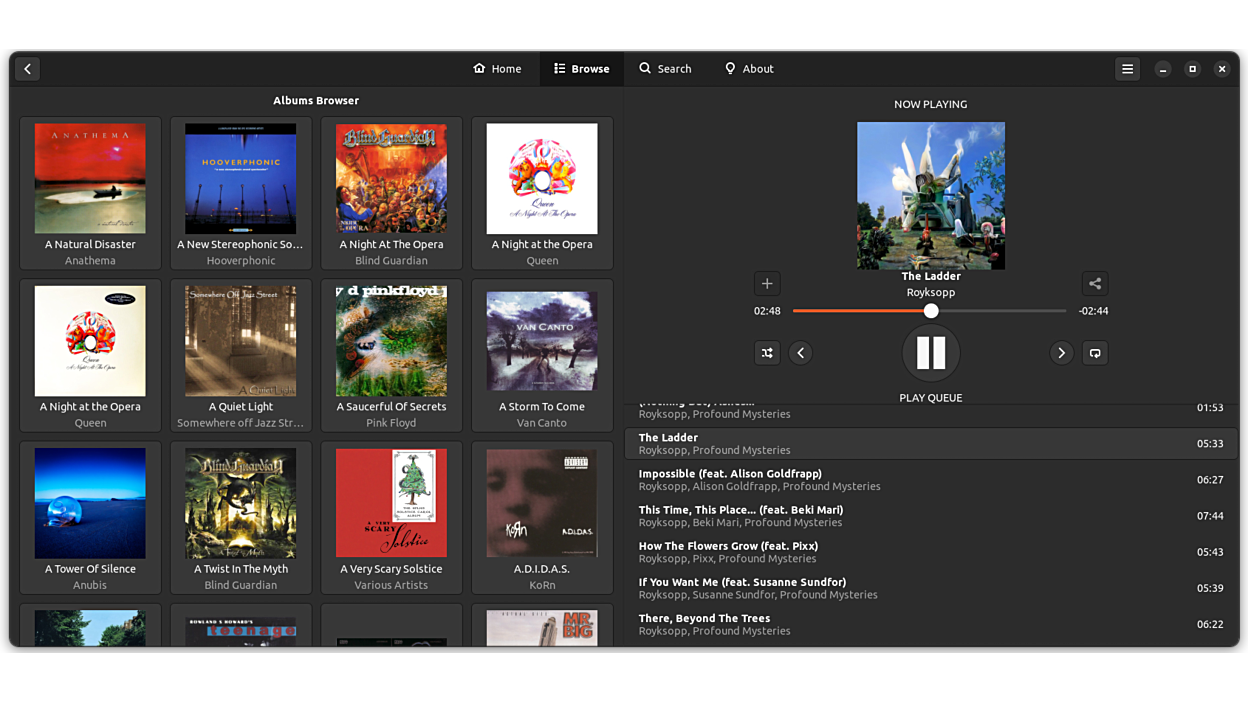This screenshot has width=1248, height=702.
Task: Open Blind Guardian's A Night At The Opera
Action: pos(391,193)
